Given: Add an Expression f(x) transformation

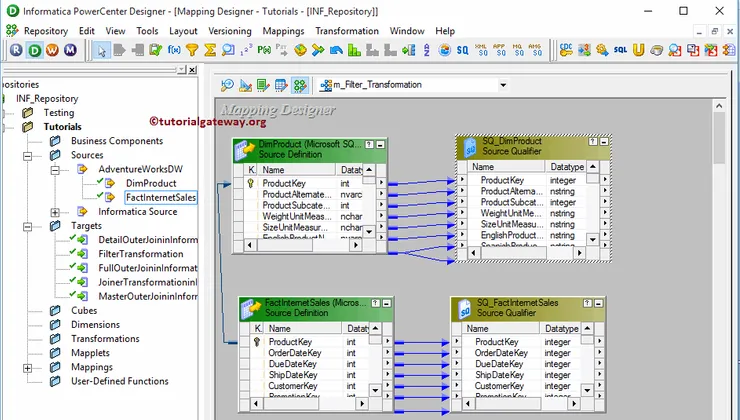Looking at the screenshot, I should click(174, 50).
